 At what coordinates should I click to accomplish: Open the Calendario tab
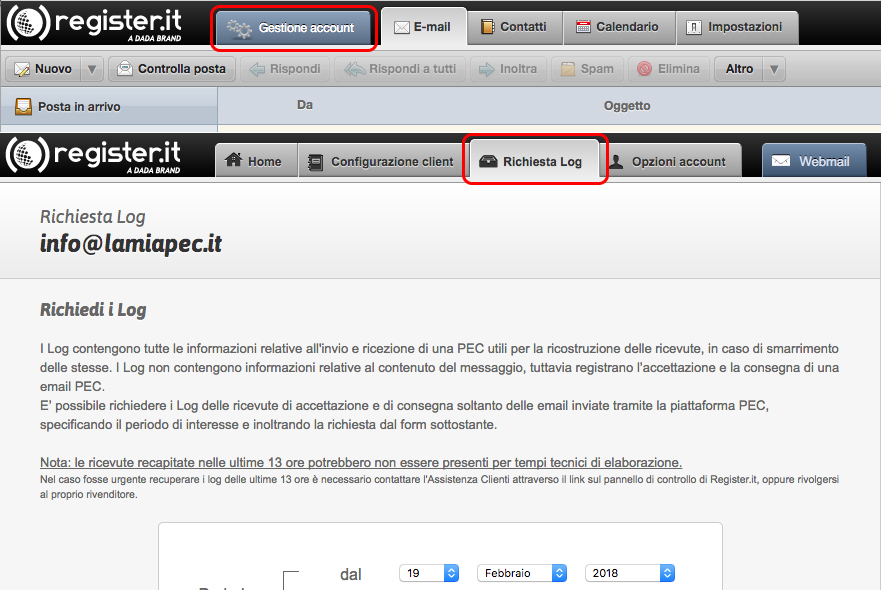[x=617, y=27]
